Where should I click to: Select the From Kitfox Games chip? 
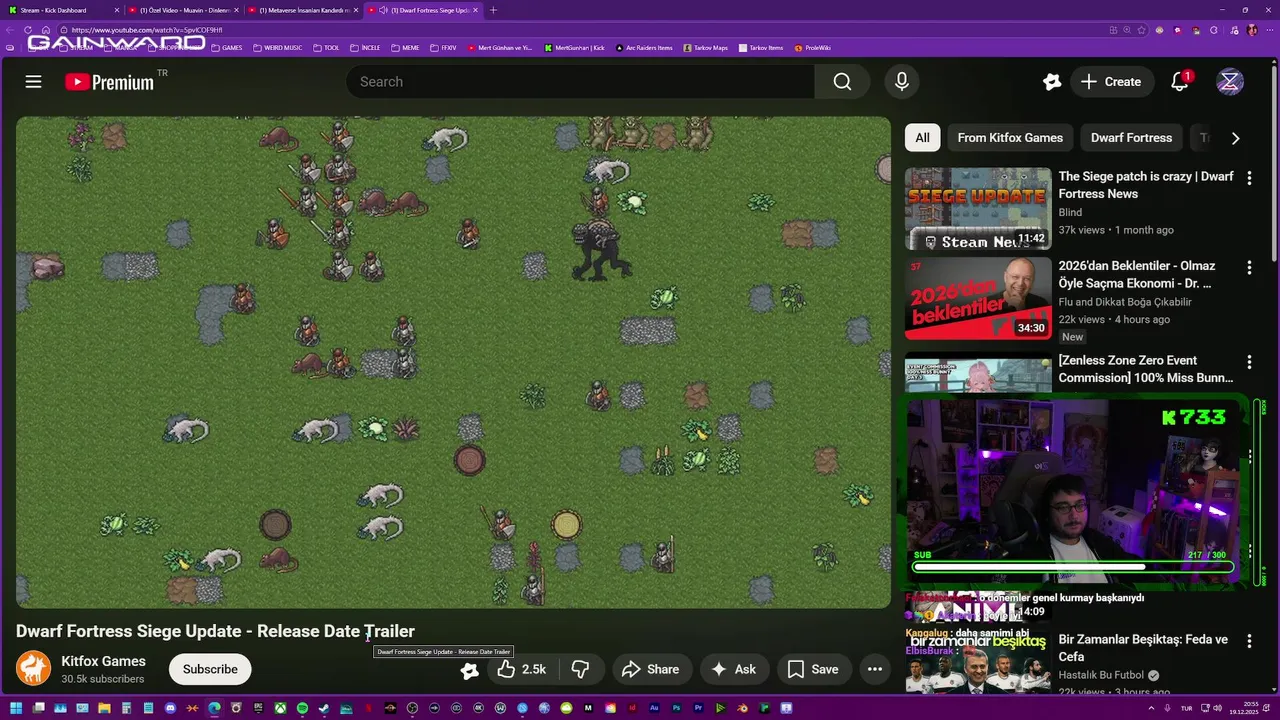pos(1010,138)
